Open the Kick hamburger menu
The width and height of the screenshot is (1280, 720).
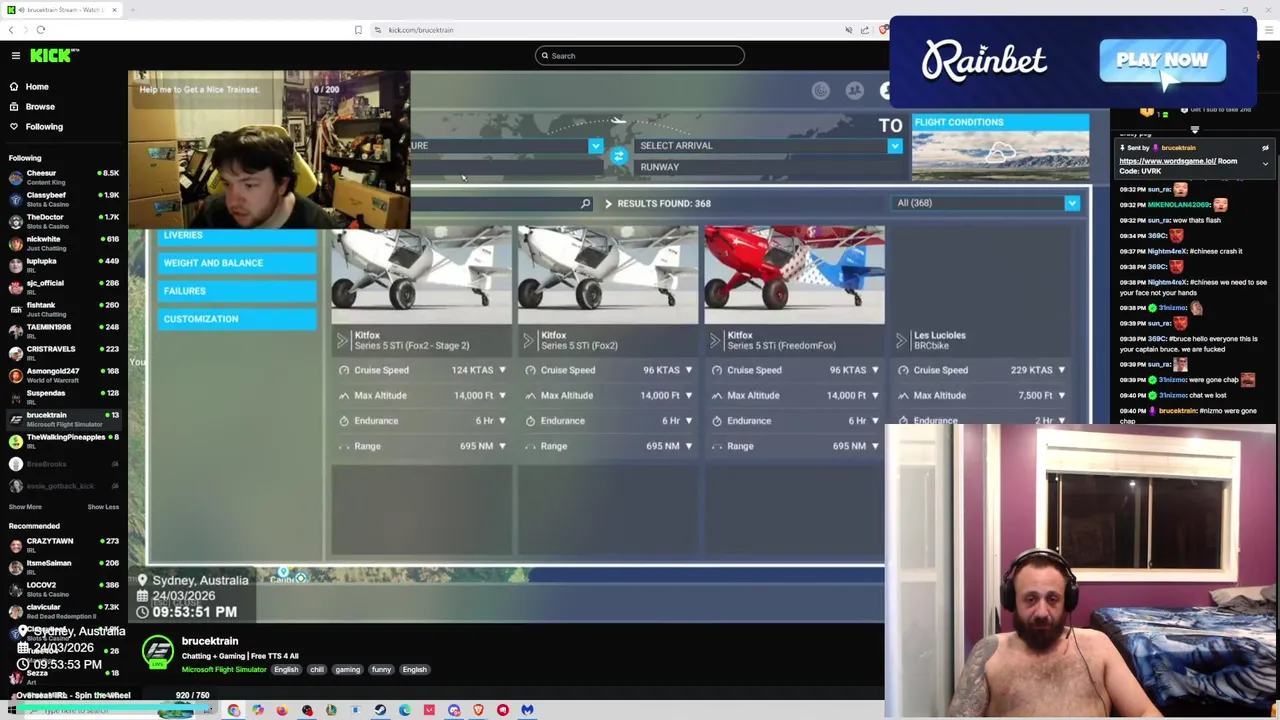click(15, 56)
